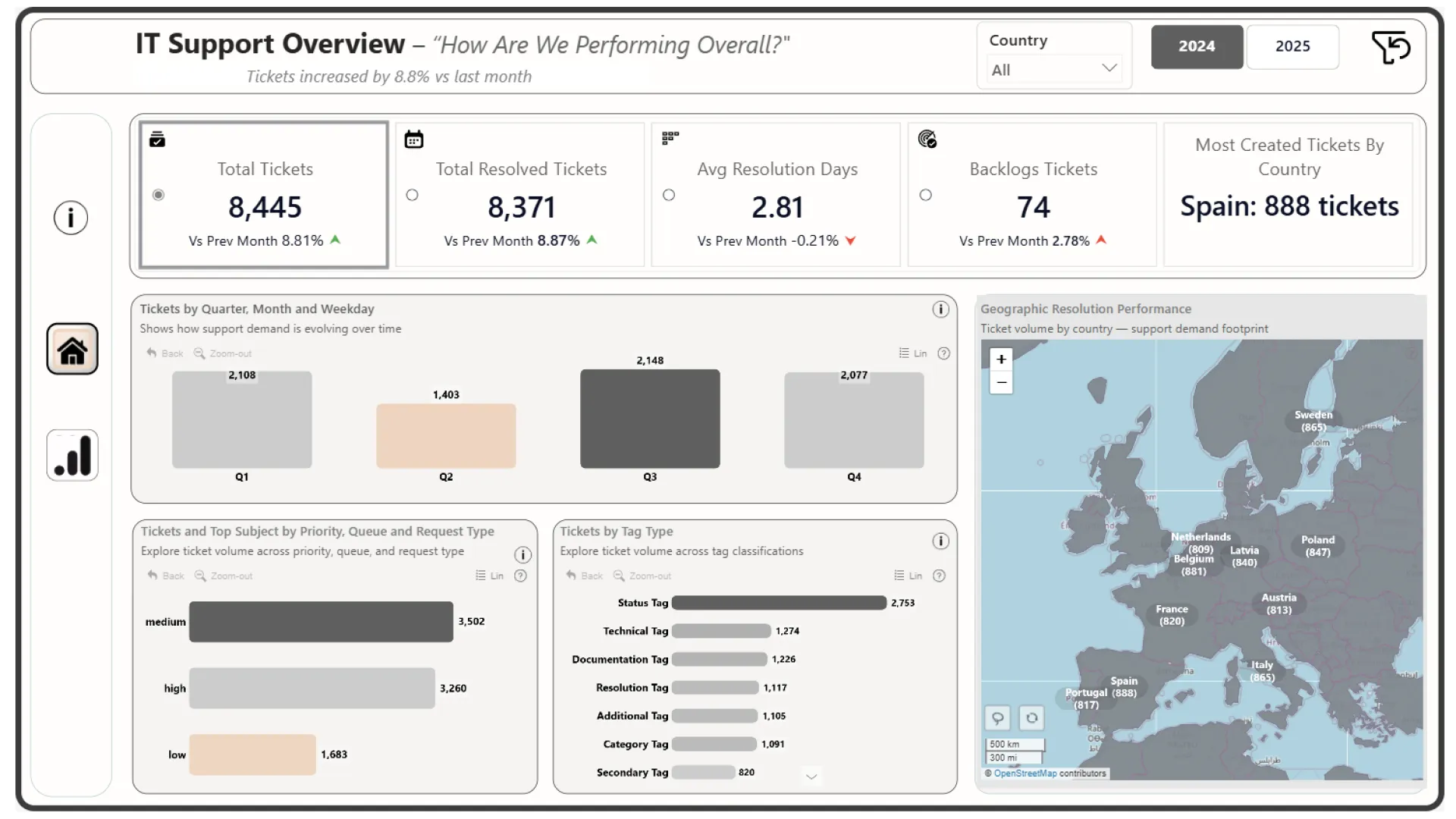
Task: Click the peach Q2 bar showing 1,403
Action: [x=446, y=436]
